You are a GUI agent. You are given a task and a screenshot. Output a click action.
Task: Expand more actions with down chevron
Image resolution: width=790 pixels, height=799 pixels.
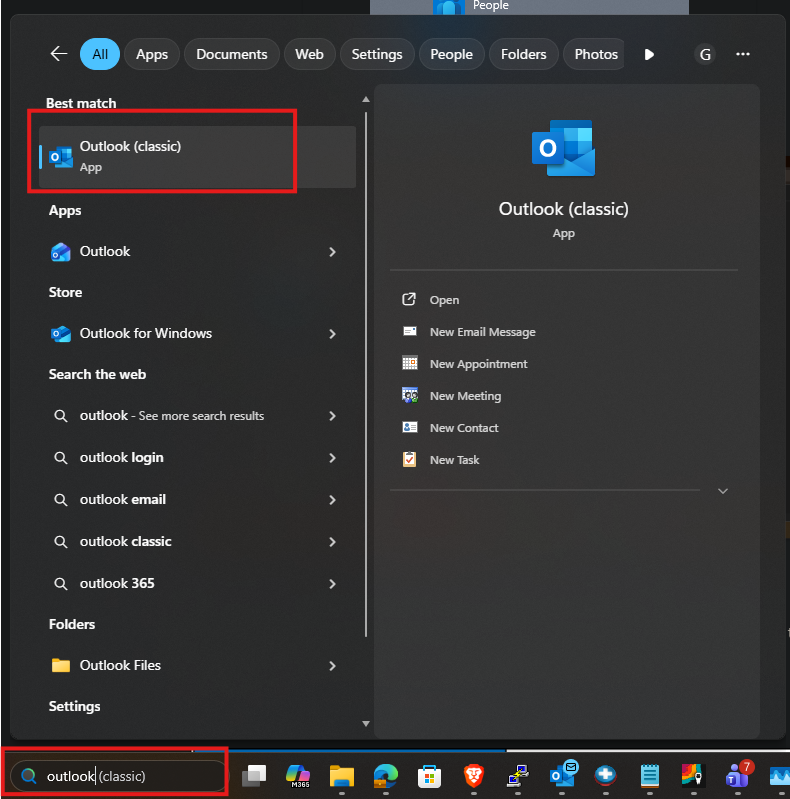point(723,491)
